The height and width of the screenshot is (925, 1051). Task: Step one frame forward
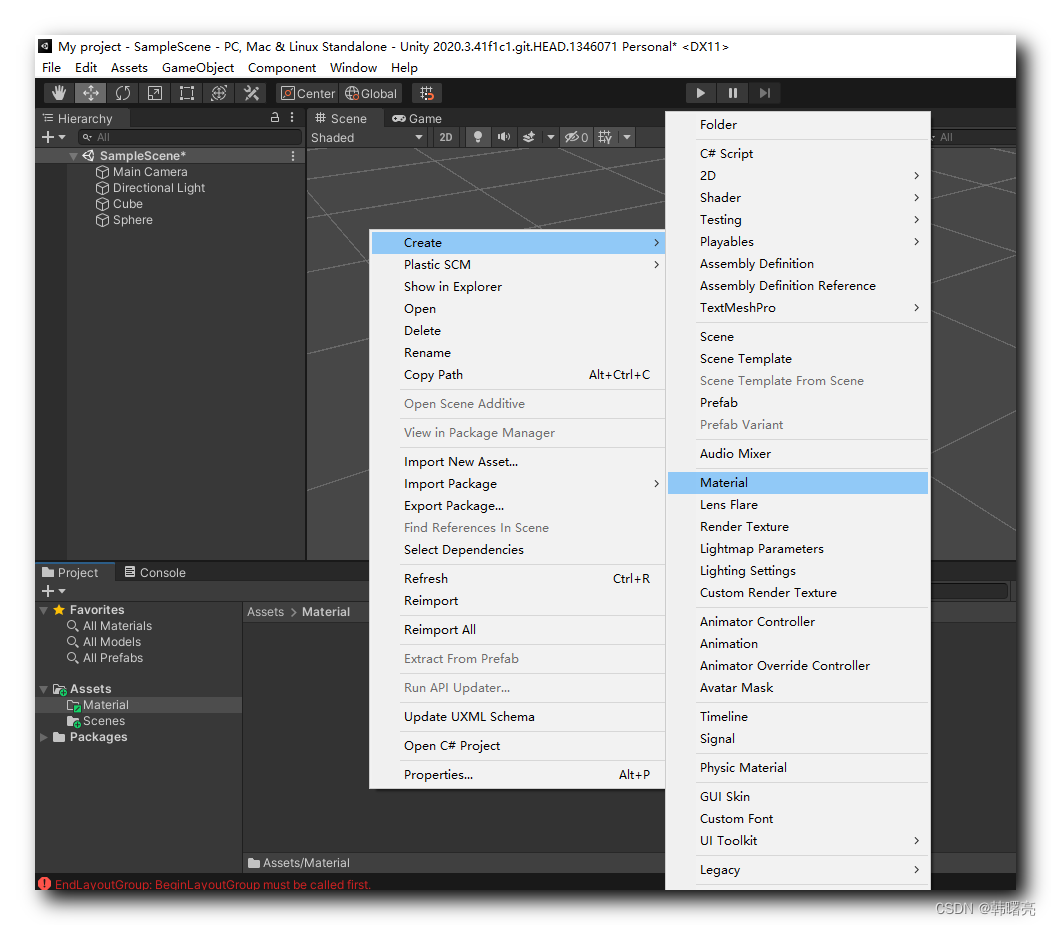[765, 93]
